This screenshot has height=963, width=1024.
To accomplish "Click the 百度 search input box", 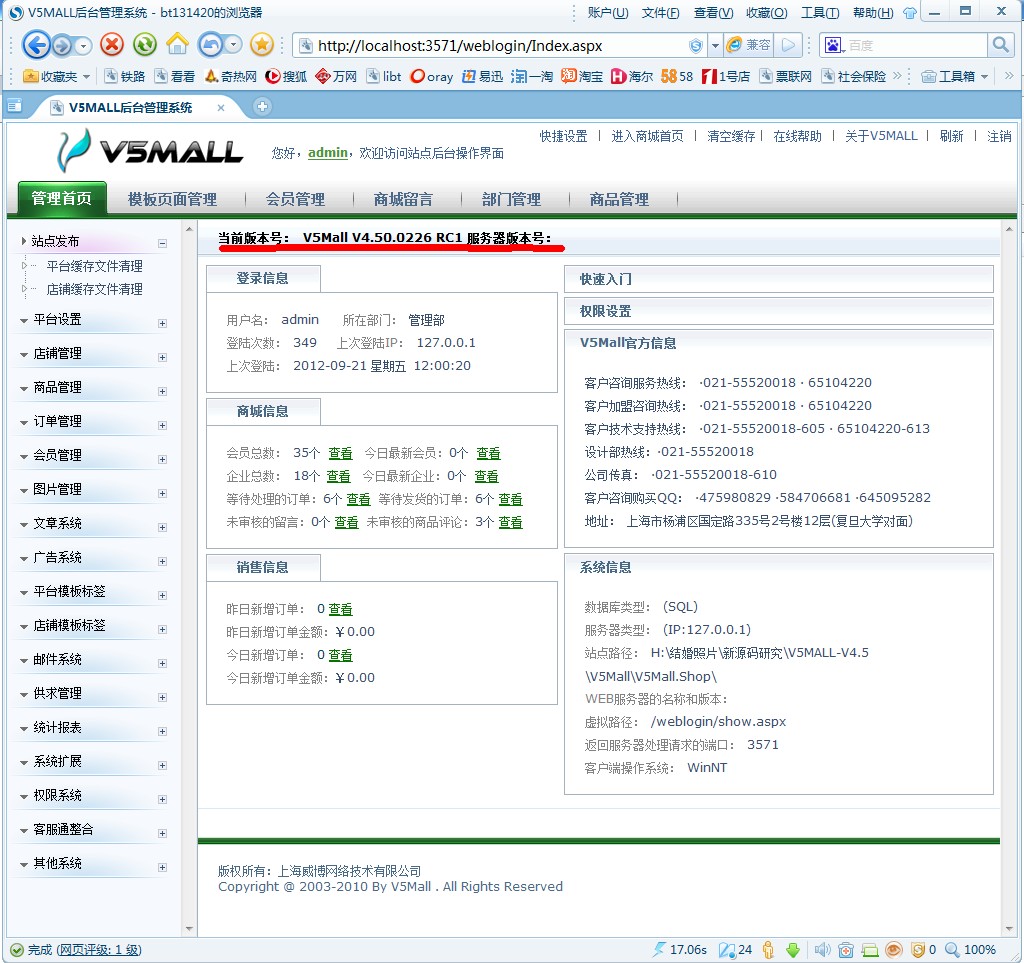I will (x=916, y=45).
